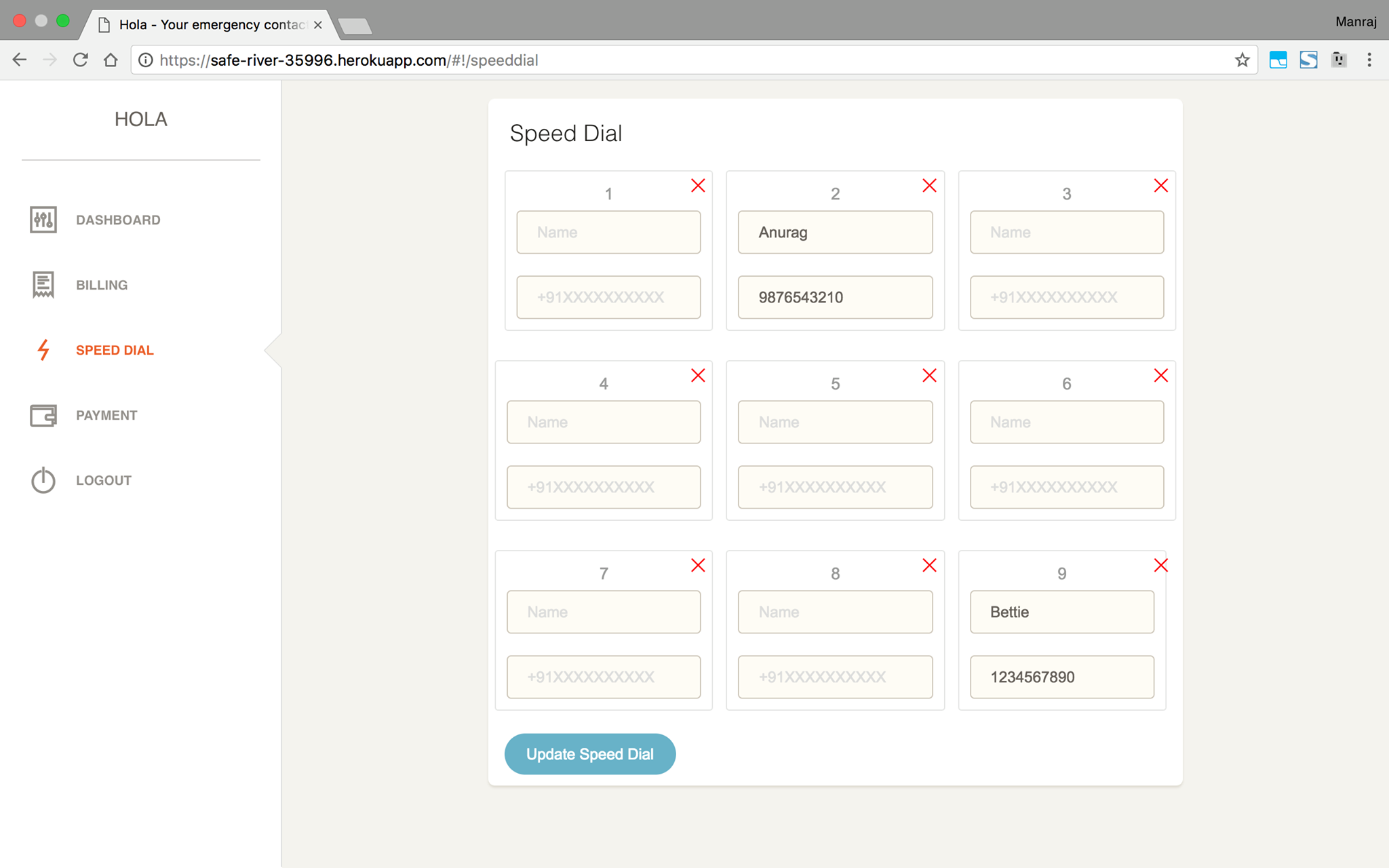Click the LOGOUT link text
Image resolution: width=1389 pixels, height=868 pixels.
click(104, 480)
